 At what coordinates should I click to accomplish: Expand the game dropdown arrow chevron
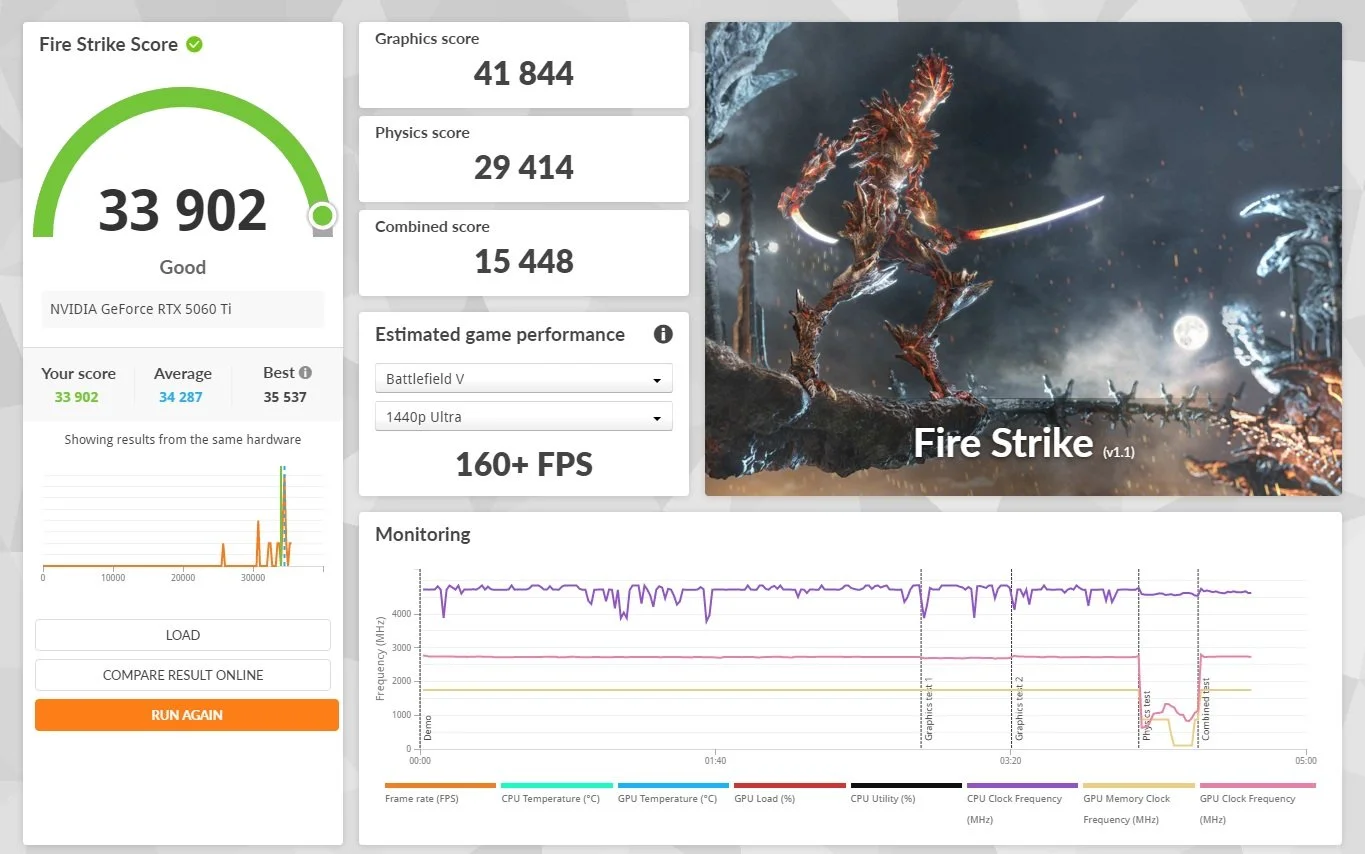pyautogui.click(x=657, y=378)
